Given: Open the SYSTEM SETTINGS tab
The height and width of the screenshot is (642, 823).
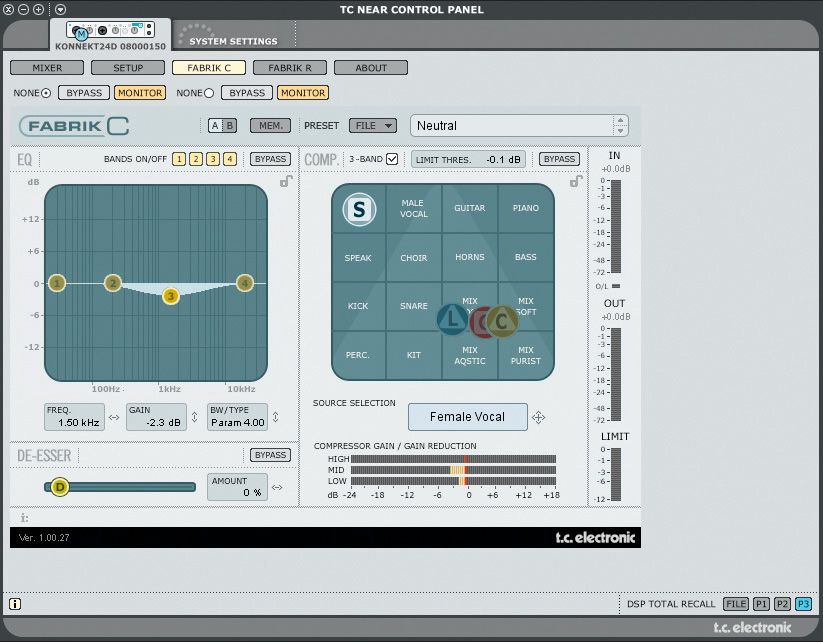Looking at the screenshot, I should click(234, 41).
